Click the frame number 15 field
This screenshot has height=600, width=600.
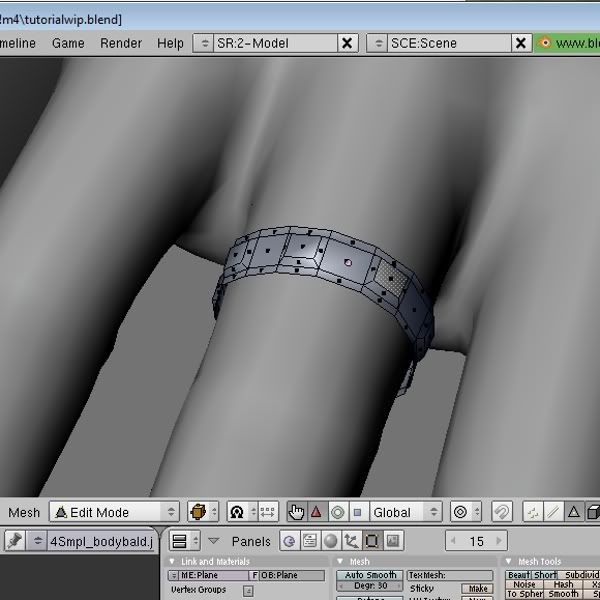(x=477, y=541)
